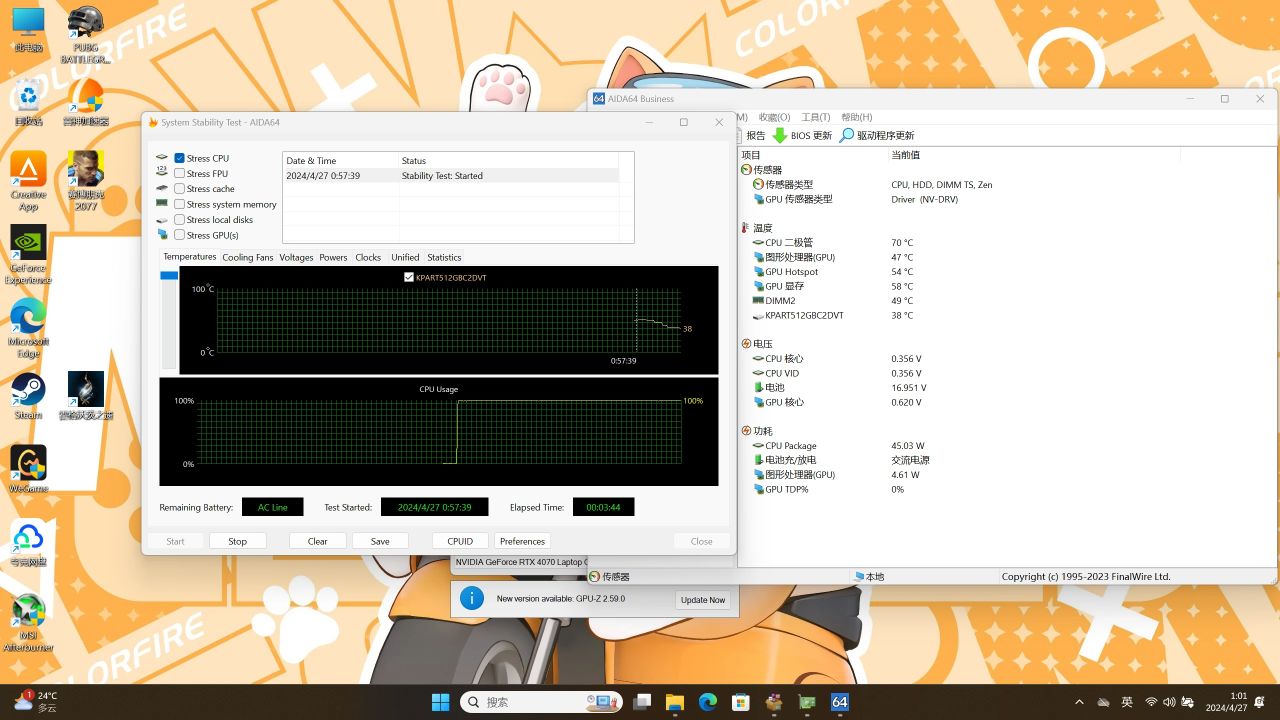Viewport: 1280px width, 720px height.
Task: Open Microsoft Store from the taskbar
Action: 740,702
